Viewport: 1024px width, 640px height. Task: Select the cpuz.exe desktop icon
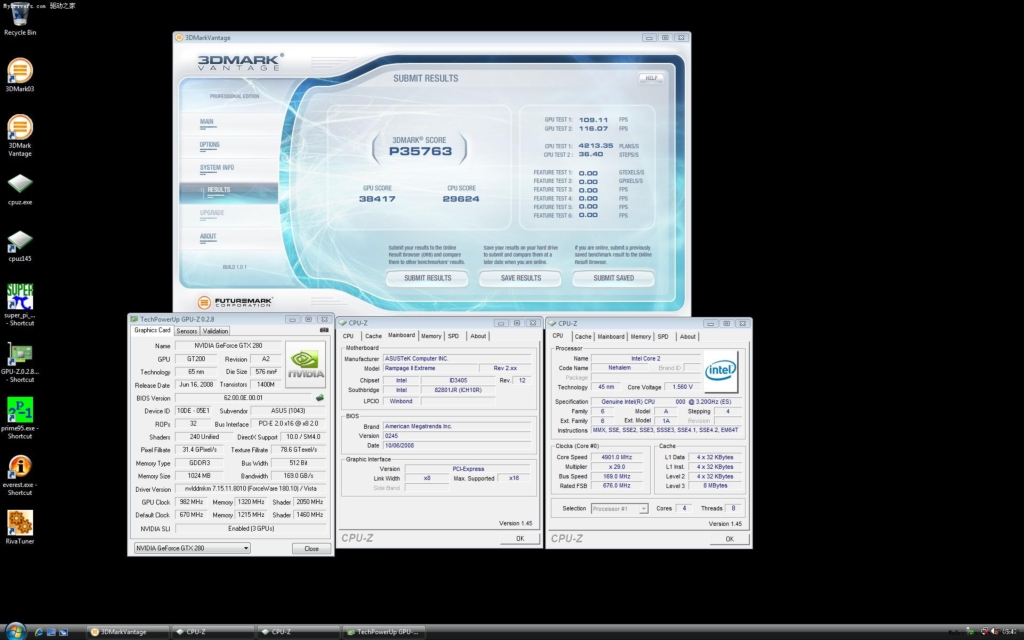click(20, 189)
